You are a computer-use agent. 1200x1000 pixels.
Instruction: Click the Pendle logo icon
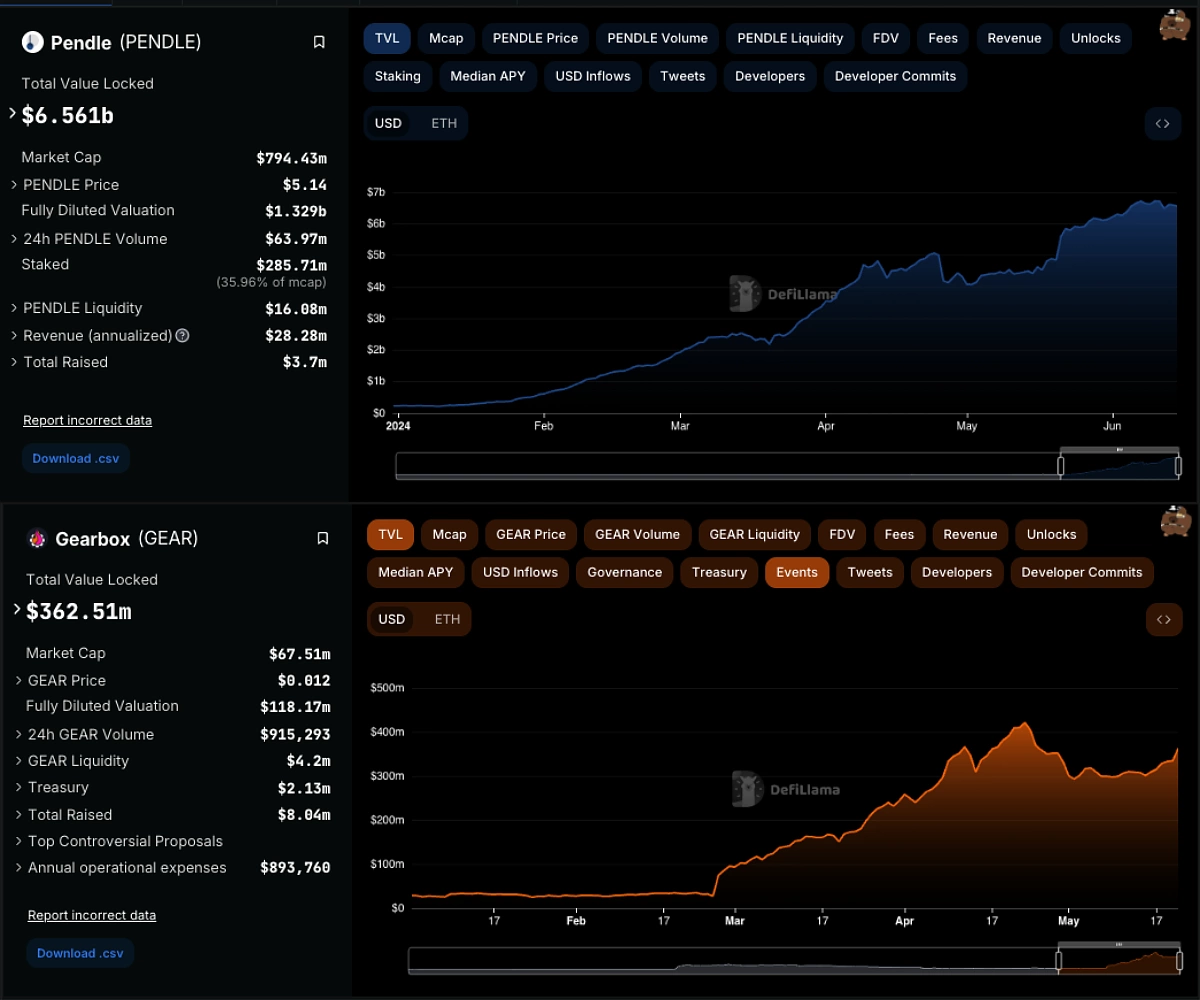(x=33, y=42)
